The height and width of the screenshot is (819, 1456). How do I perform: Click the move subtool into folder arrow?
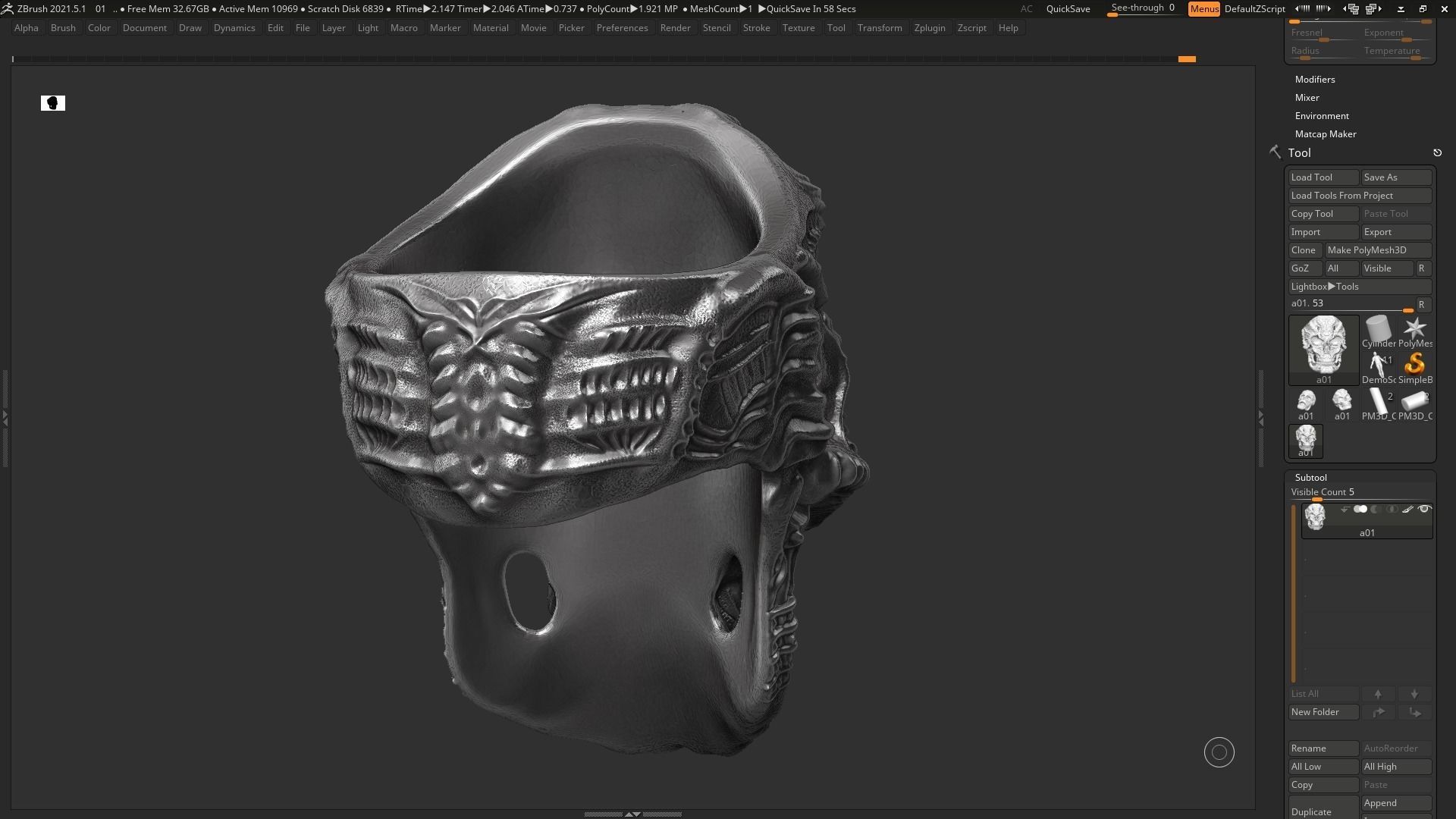coord(1414,712)
